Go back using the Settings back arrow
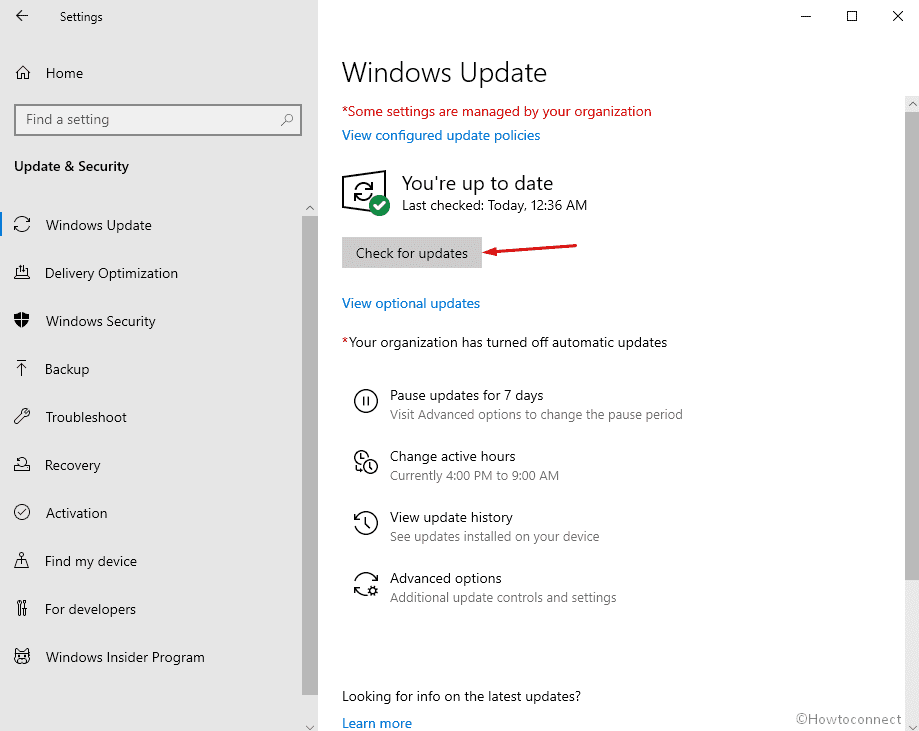This screenshot has width=919, height=731. [22, 16]
